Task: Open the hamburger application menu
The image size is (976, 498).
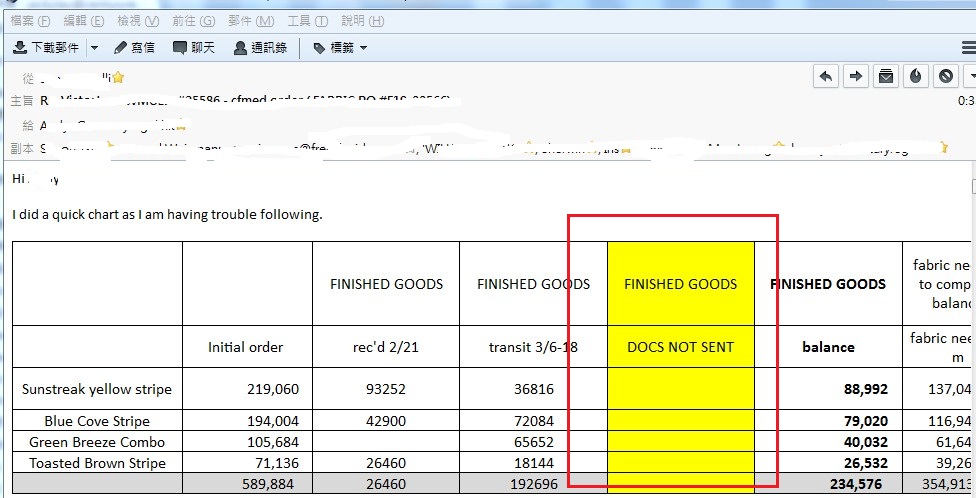Action: pyautogui.click(x=968, y=47)
